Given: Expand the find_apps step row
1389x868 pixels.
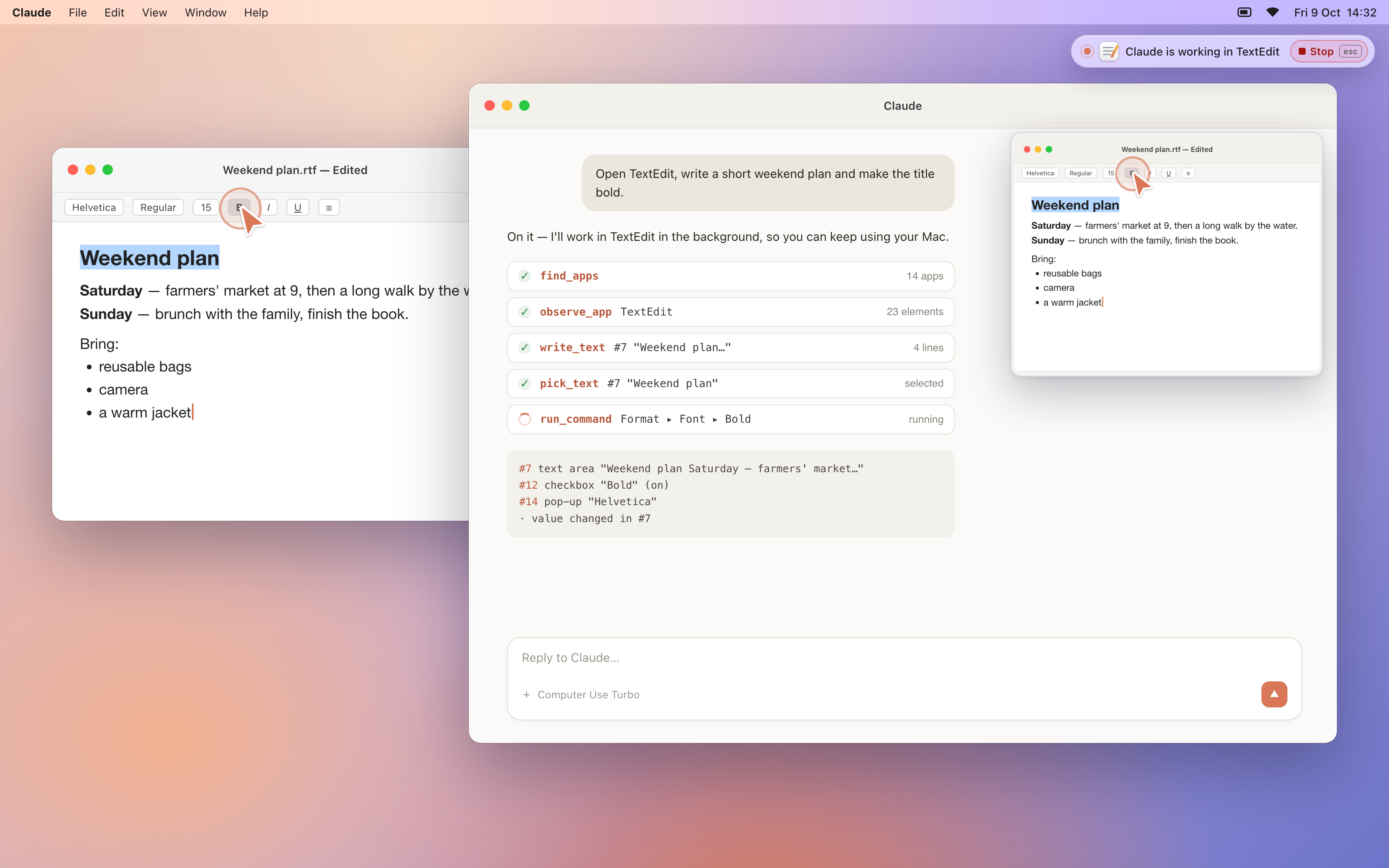Looking at the screenshot, I should (x=731, y=276).
